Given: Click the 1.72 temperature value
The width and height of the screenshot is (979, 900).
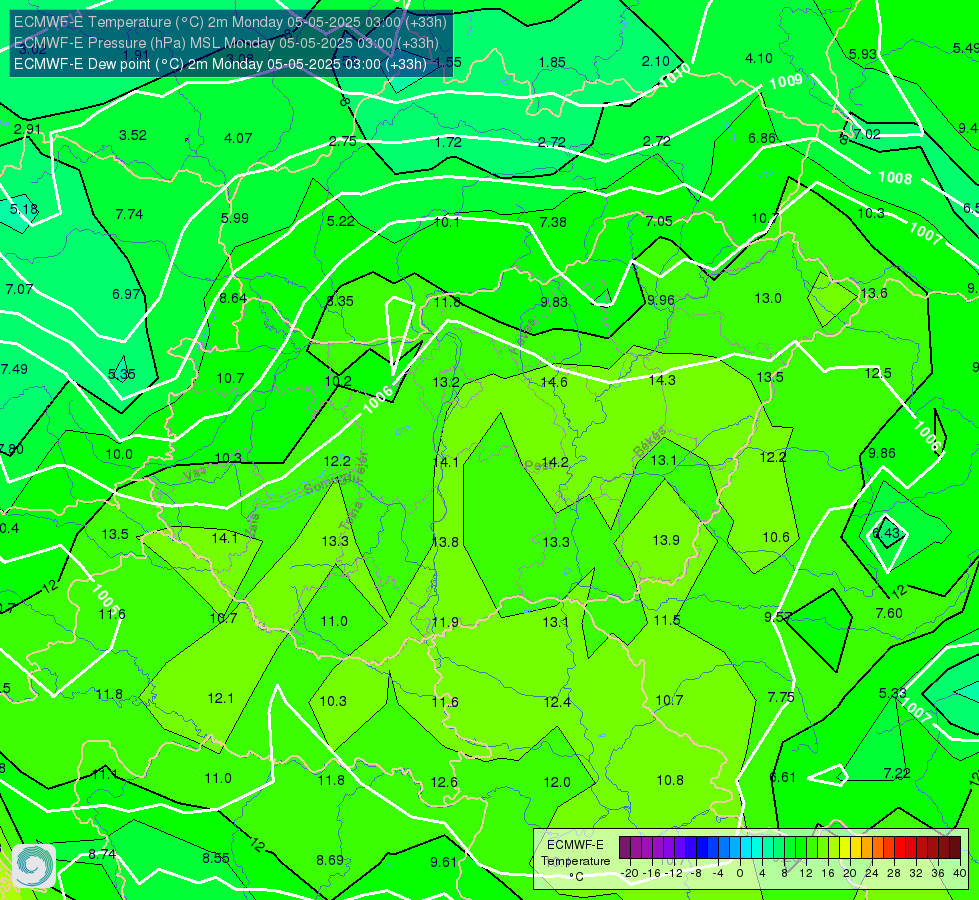Looking at the screenshot, I should 448,142.
